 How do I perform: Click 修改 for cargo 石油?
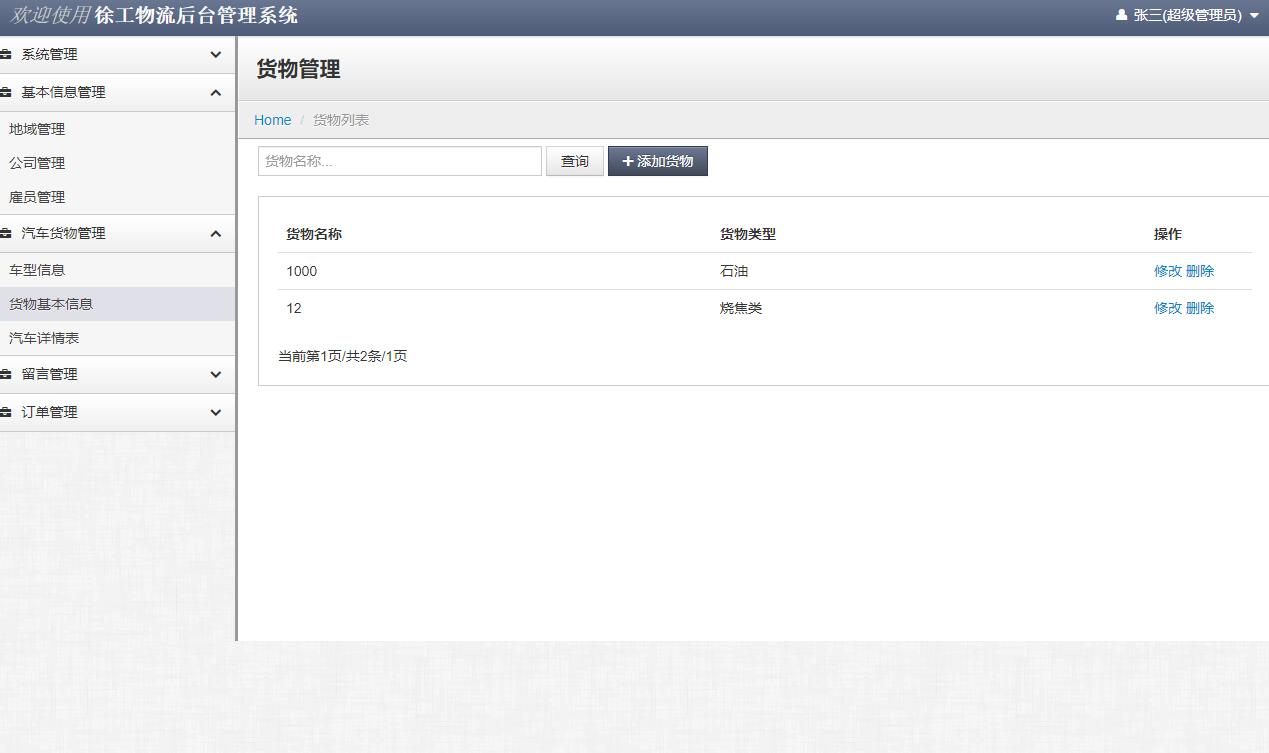(1169, 270)
